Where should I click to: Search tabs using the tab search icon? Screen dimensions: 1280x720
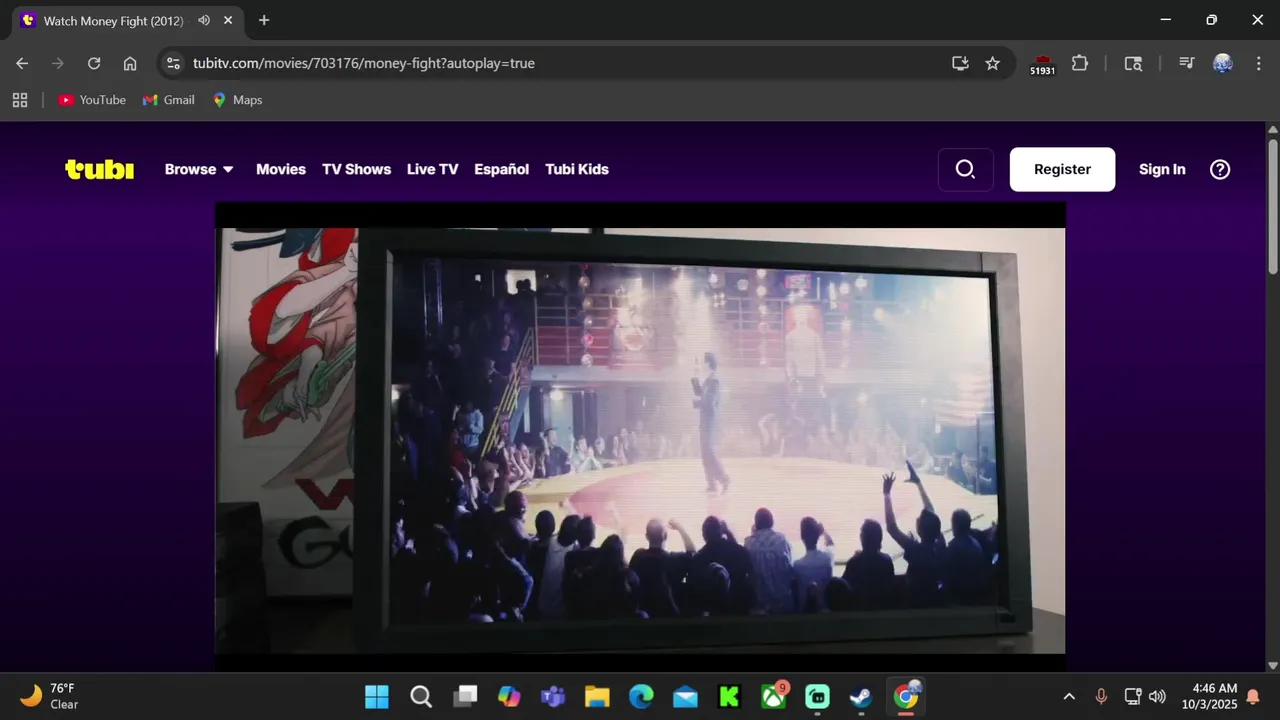pyautogui.click(x=1132, y=63)
